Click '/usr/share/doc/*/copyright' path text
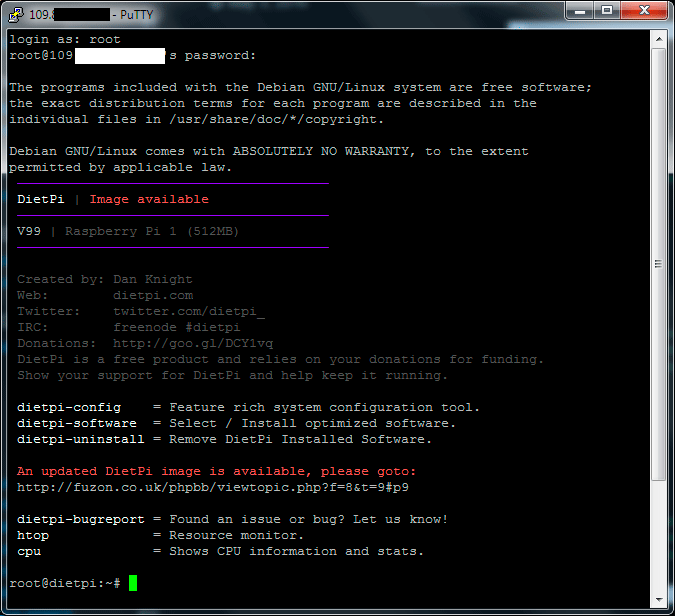Image resolution: width=675 pixels, height=616 pixels. click(x=272, y=119)
